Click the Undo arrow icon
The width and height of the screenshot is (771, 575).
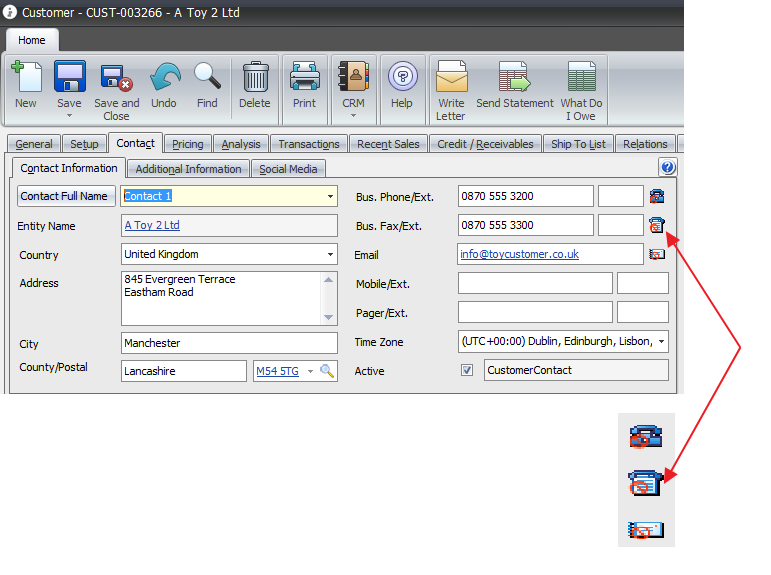click(165, 77)
